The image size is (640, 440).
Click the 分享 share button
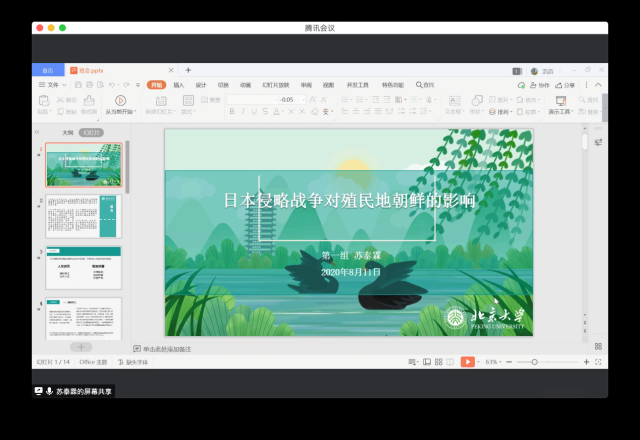pos(566,85)
